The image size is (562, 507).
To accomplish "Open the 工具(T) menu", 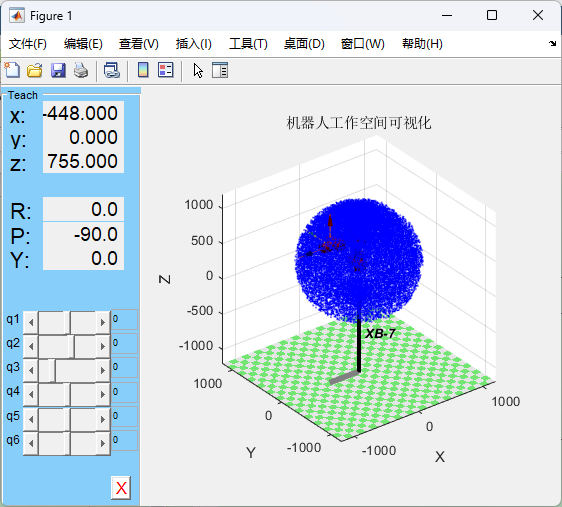I will click(x=248, y=44).
